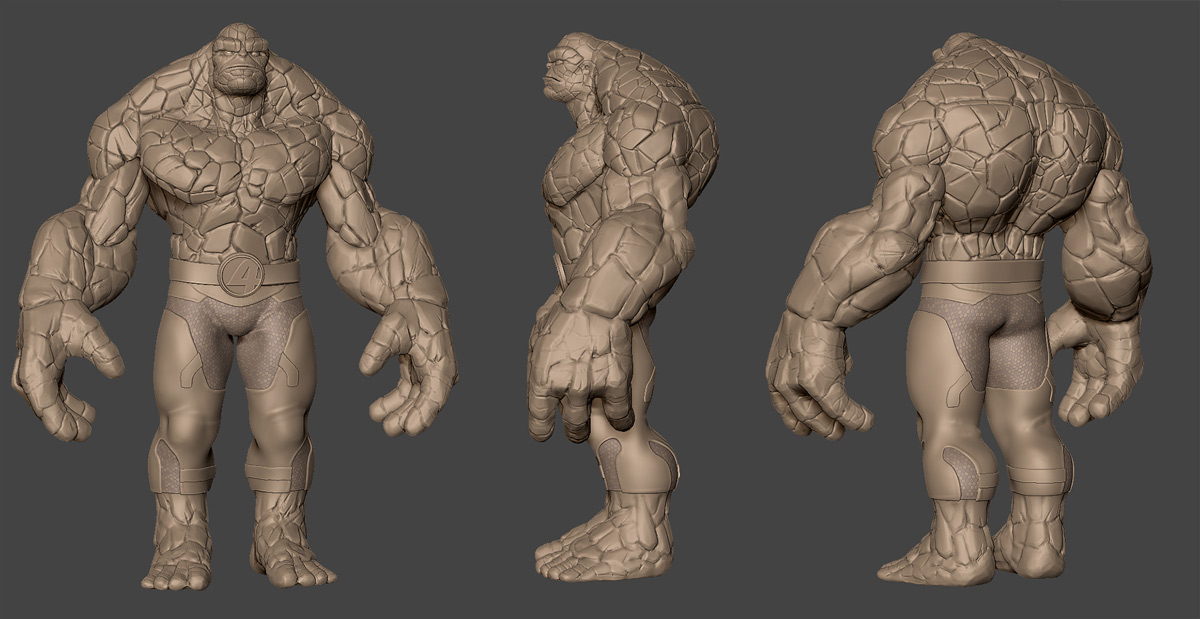Select the front-facing view of the rock character
The width and height of the screenshot is (1200, 619).
pos(234,305)
